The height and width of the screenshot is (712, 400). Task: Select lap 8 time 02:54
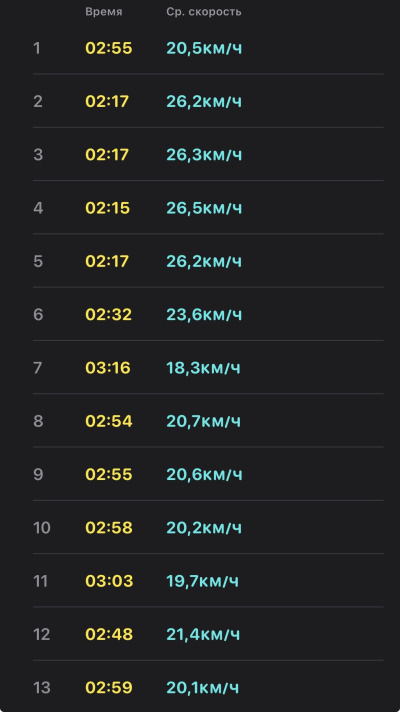109,421
